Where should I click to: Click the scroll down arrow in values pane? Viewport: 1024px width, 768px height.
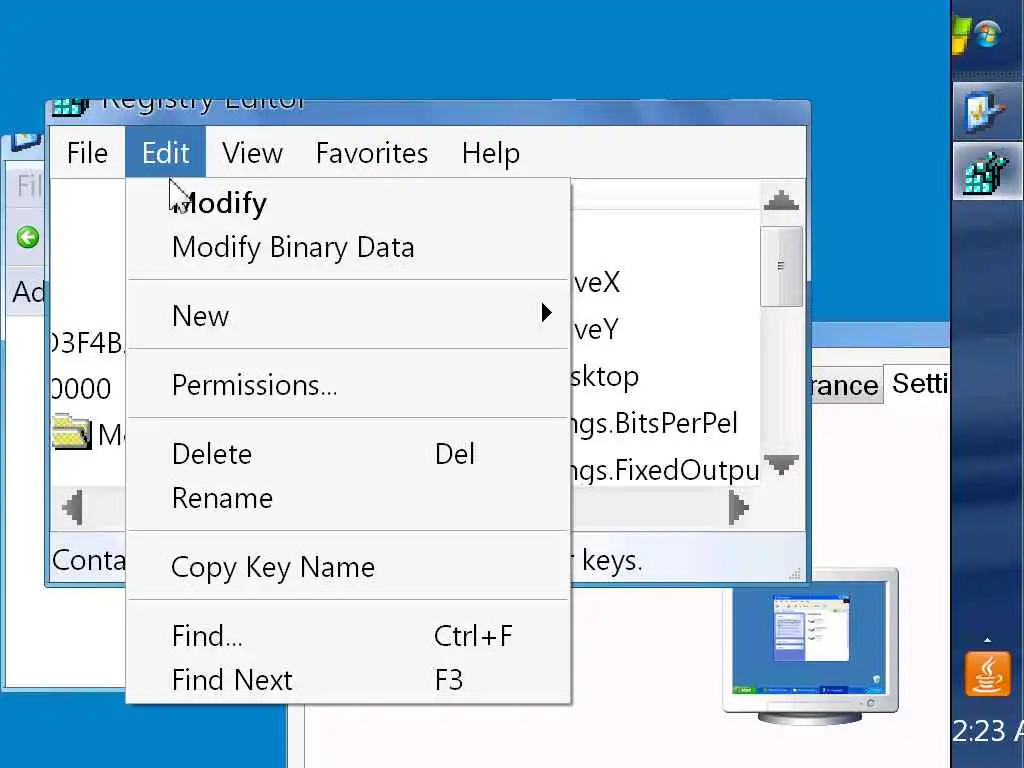781,464
